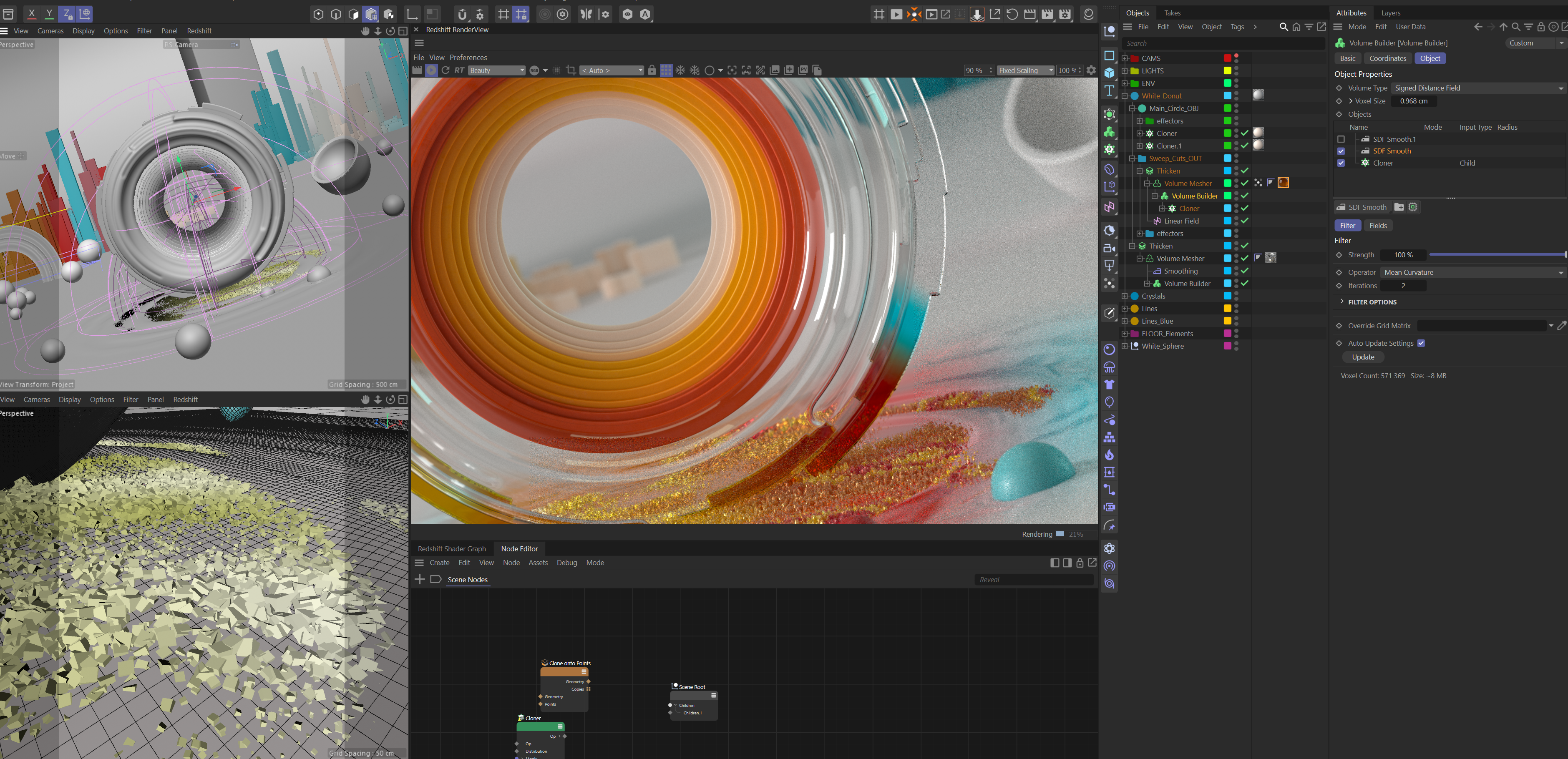The image size is (1568, 759).
Task: Click the Update button
Action: pyautogui.click(x=1363, y=357)
